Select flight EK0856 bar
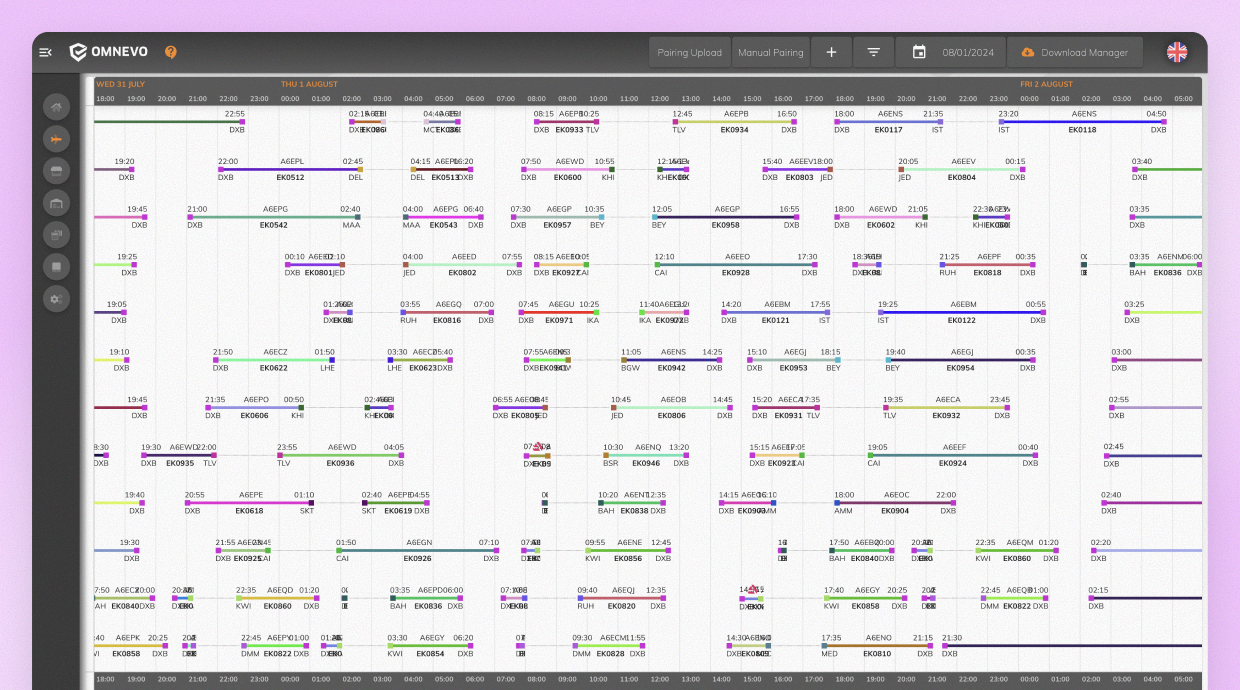This screenshot has height=690, width=1240. 628,550
